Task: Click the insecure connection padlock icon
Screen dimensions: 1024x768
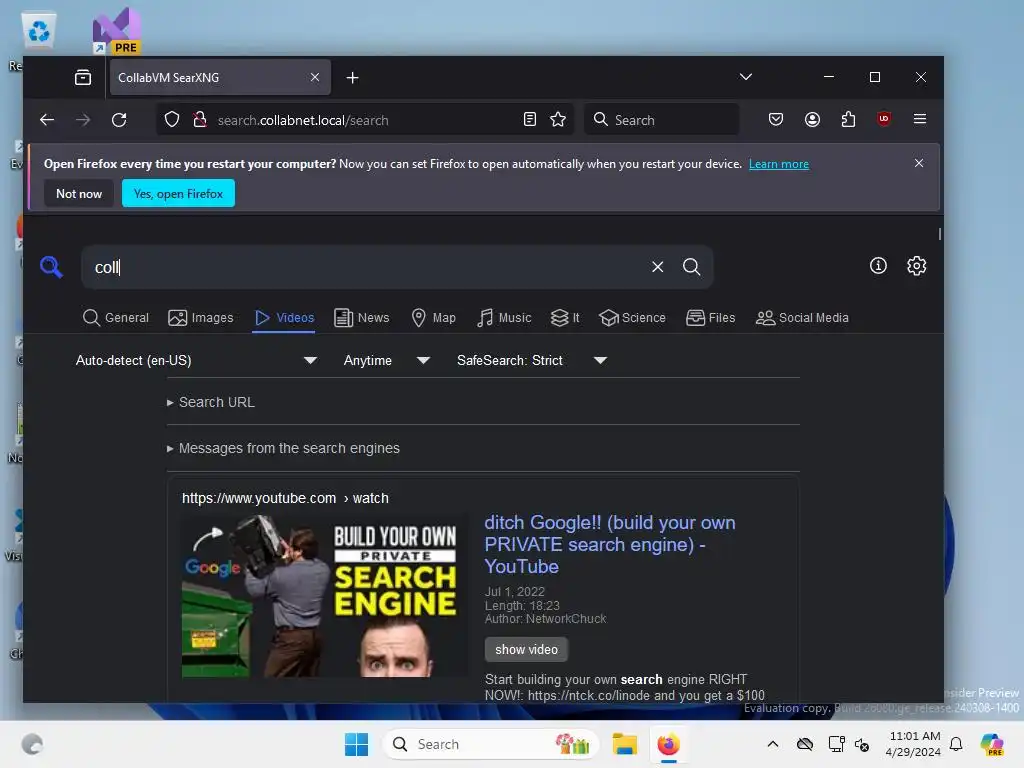Action: 200,120
